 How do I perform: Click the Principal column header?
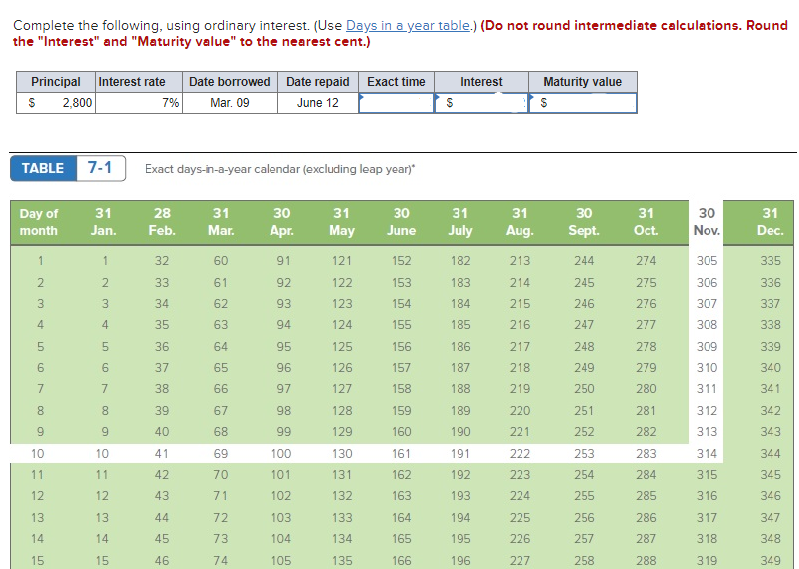(56, 82)
